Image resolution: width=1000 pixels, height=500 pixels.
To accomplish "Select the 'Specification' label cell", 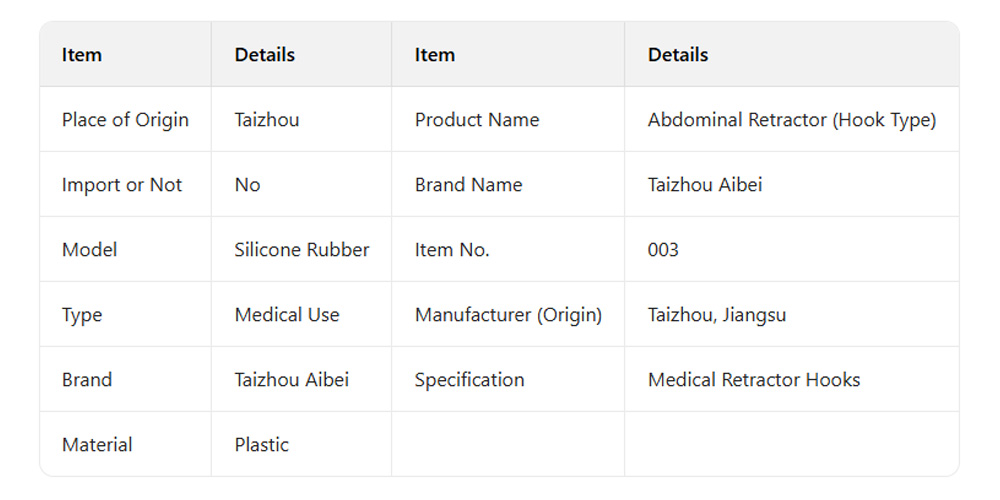I will click(469, 380).
